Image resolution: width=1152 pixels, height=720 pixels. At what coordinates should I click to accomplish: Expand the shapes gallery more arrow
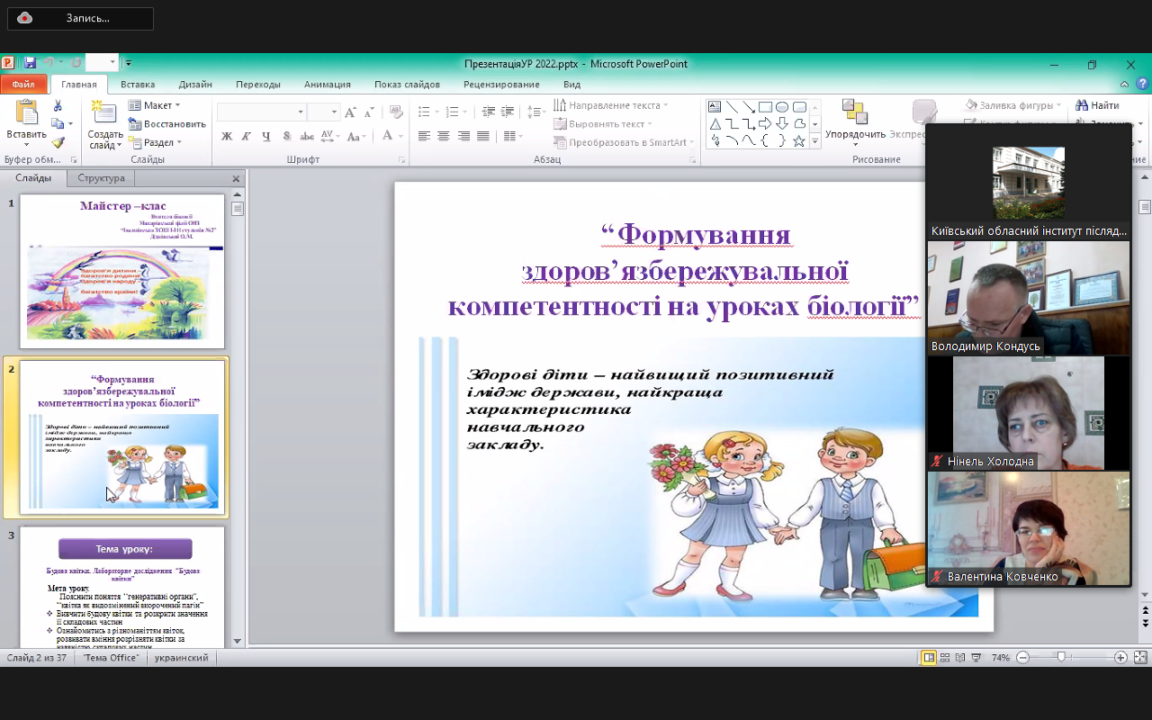tap(814, 141)
